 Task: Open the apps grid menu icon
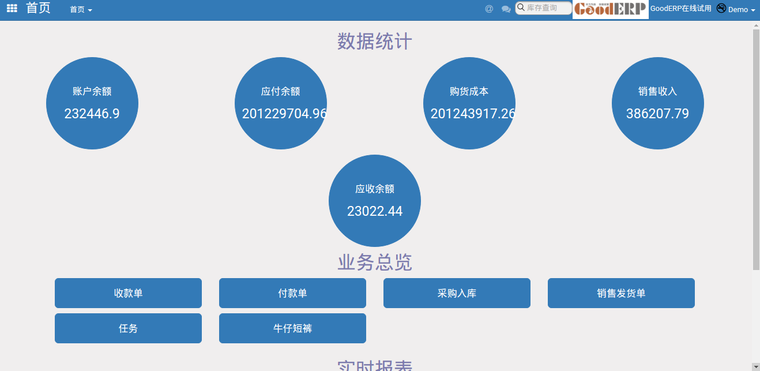click(x=12, y=9)
